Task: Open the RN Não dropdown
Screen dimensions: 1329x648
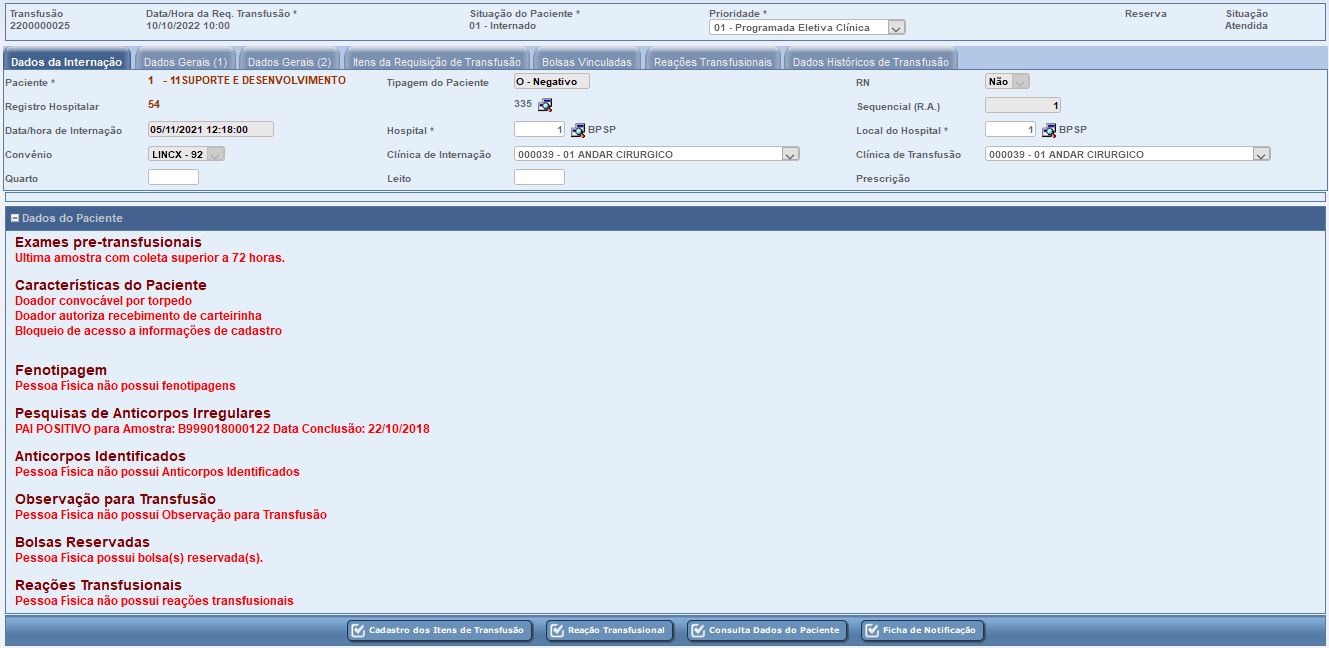Action: (x=1020, y=82)
